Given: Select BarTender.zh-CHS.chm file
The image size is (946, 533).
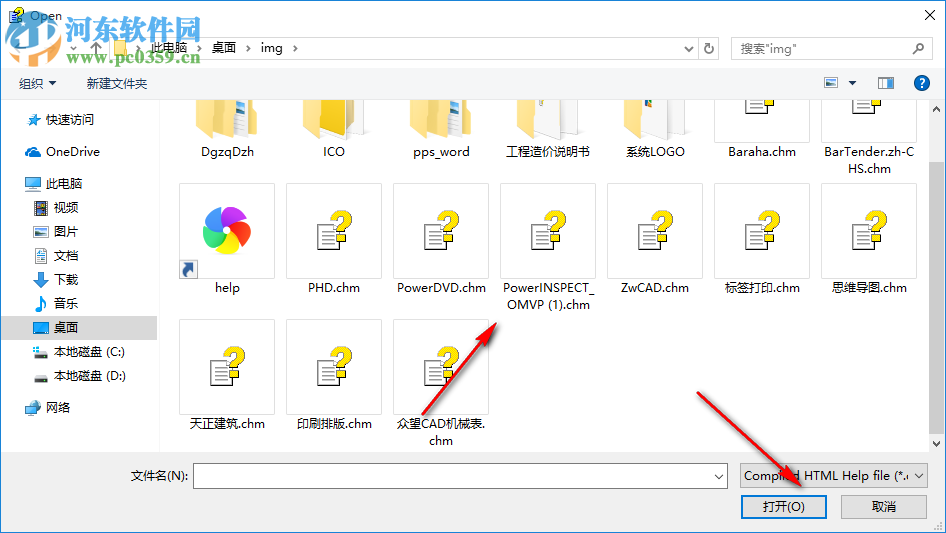Looking at the screenshot, I should click(x=869, y=138).
